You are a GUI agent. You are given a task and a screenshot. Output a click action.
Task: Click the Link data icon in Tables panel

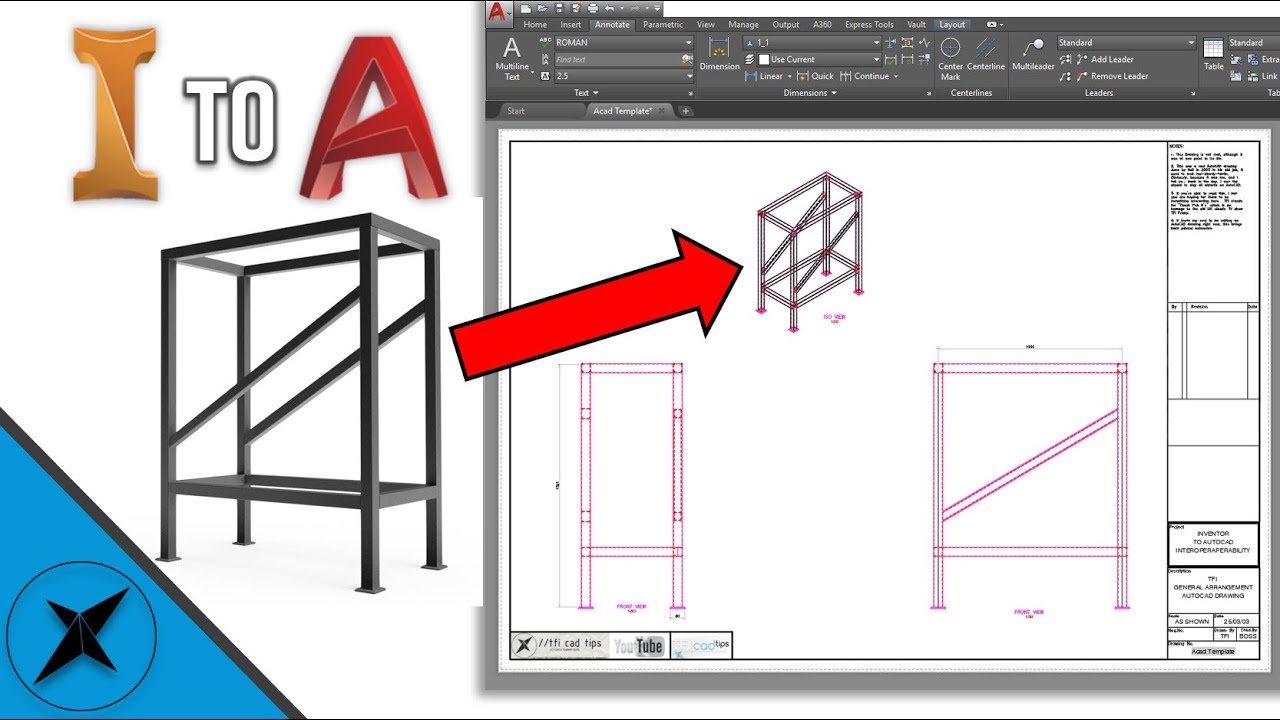pyautogui.click(x=1252, y=76)
